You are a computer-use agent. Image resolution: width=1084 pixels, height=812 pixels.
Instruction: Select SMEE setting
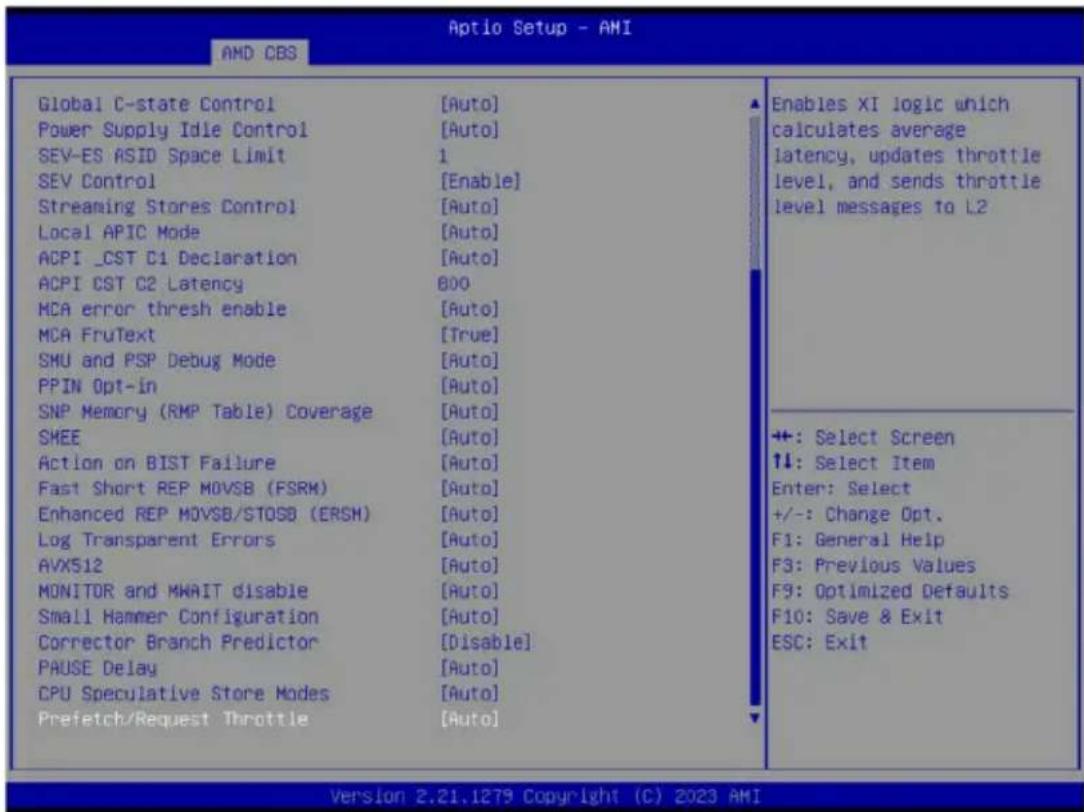click(59, 437)
